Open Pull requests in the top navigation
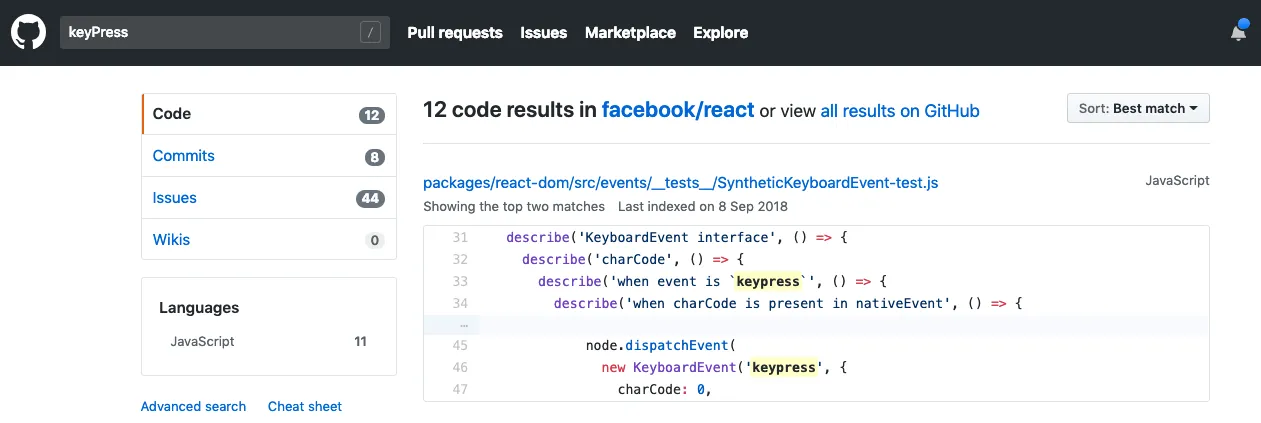The height and width of the screenshot is (423, 1261). [454, 33]
